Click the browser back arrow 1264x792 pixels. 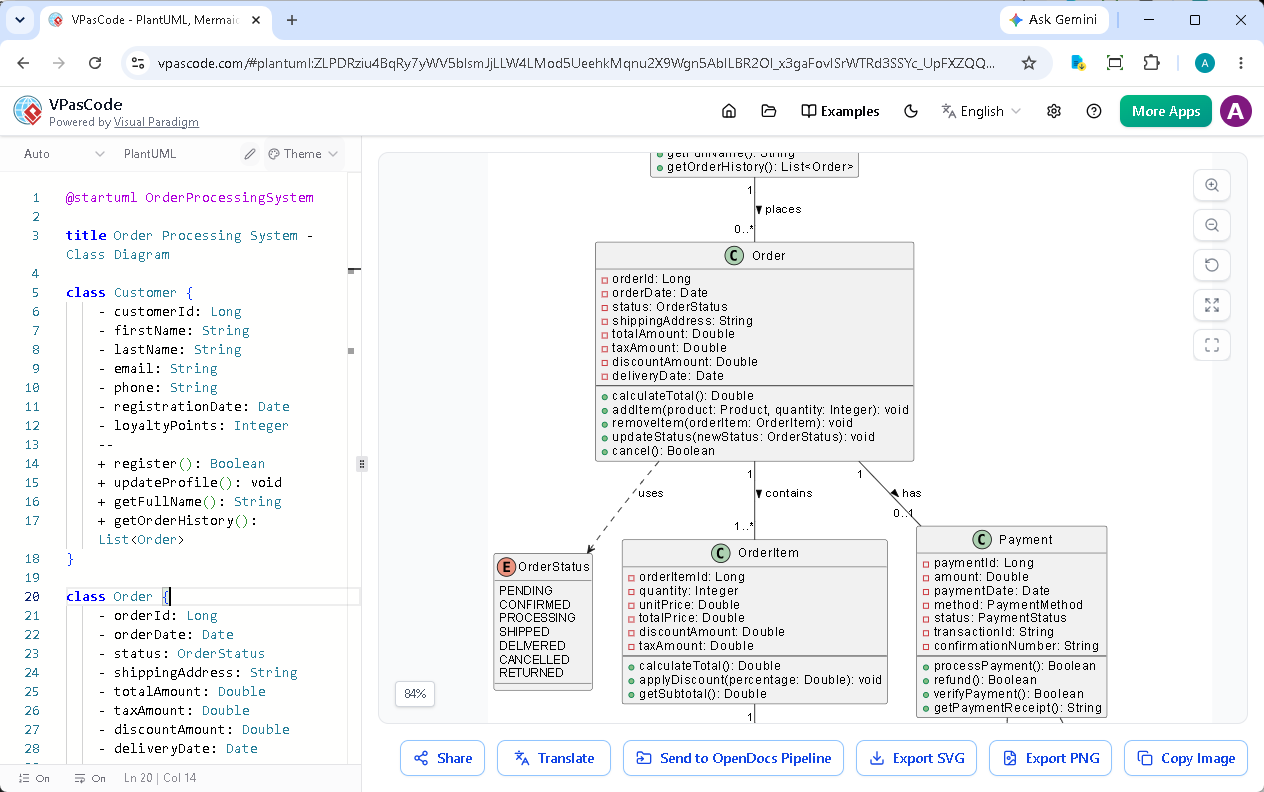(23, 63)
